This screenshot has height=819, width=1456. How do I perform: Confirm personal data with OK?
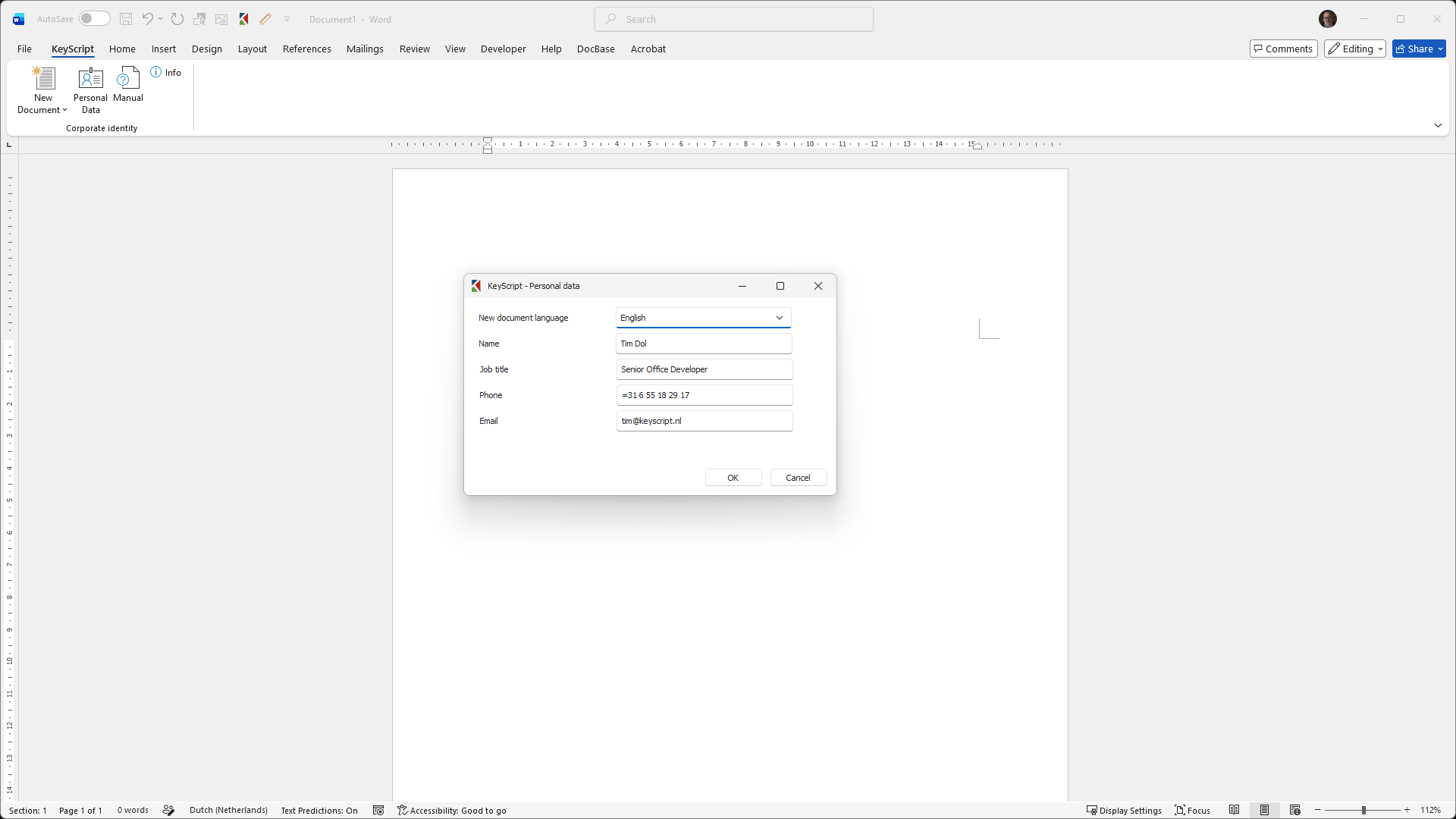tap(733, 477)
